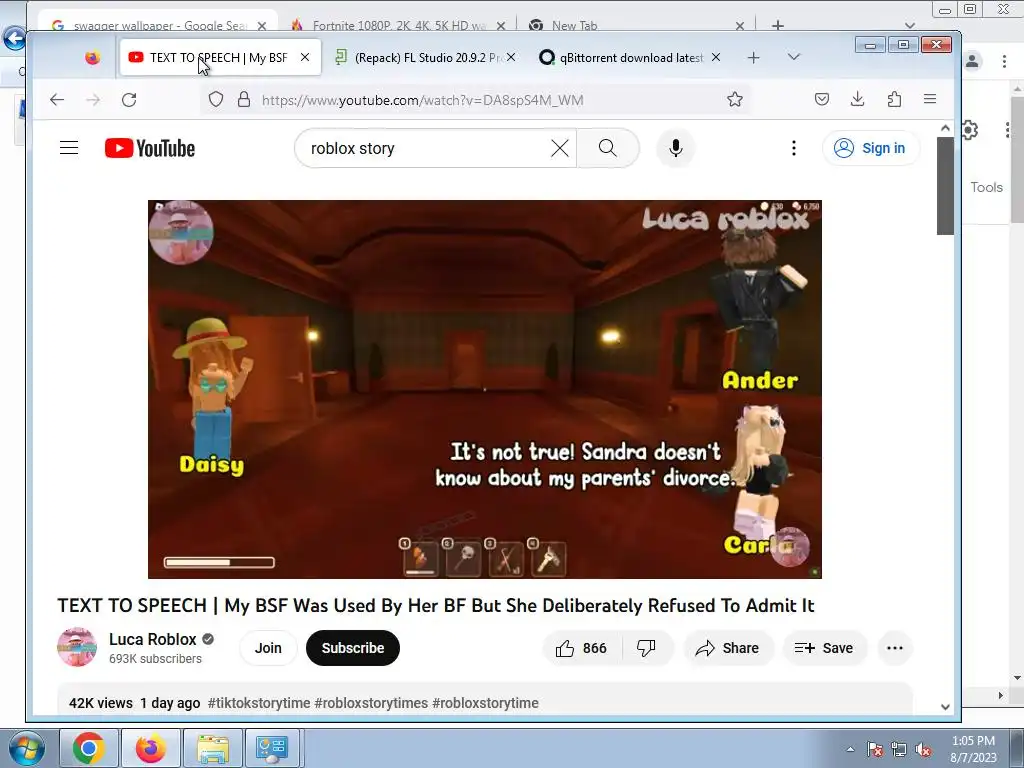Bookmark this page with the star icon

click(735, 99)
